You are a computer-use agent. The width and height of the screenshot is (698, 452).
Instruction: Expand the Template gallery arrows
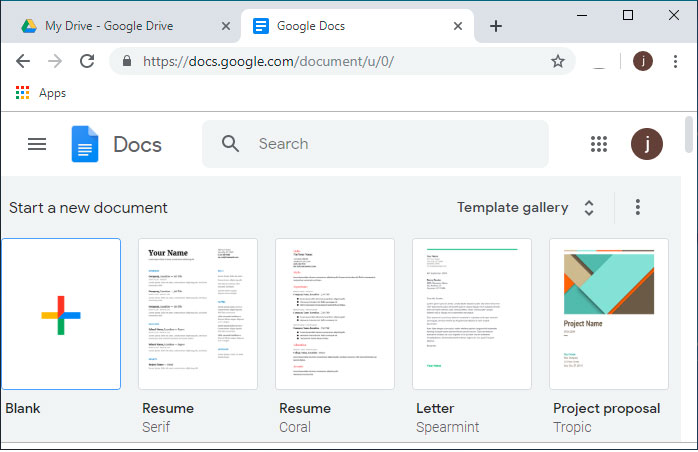pyautogui.click(x=589, y=208)
